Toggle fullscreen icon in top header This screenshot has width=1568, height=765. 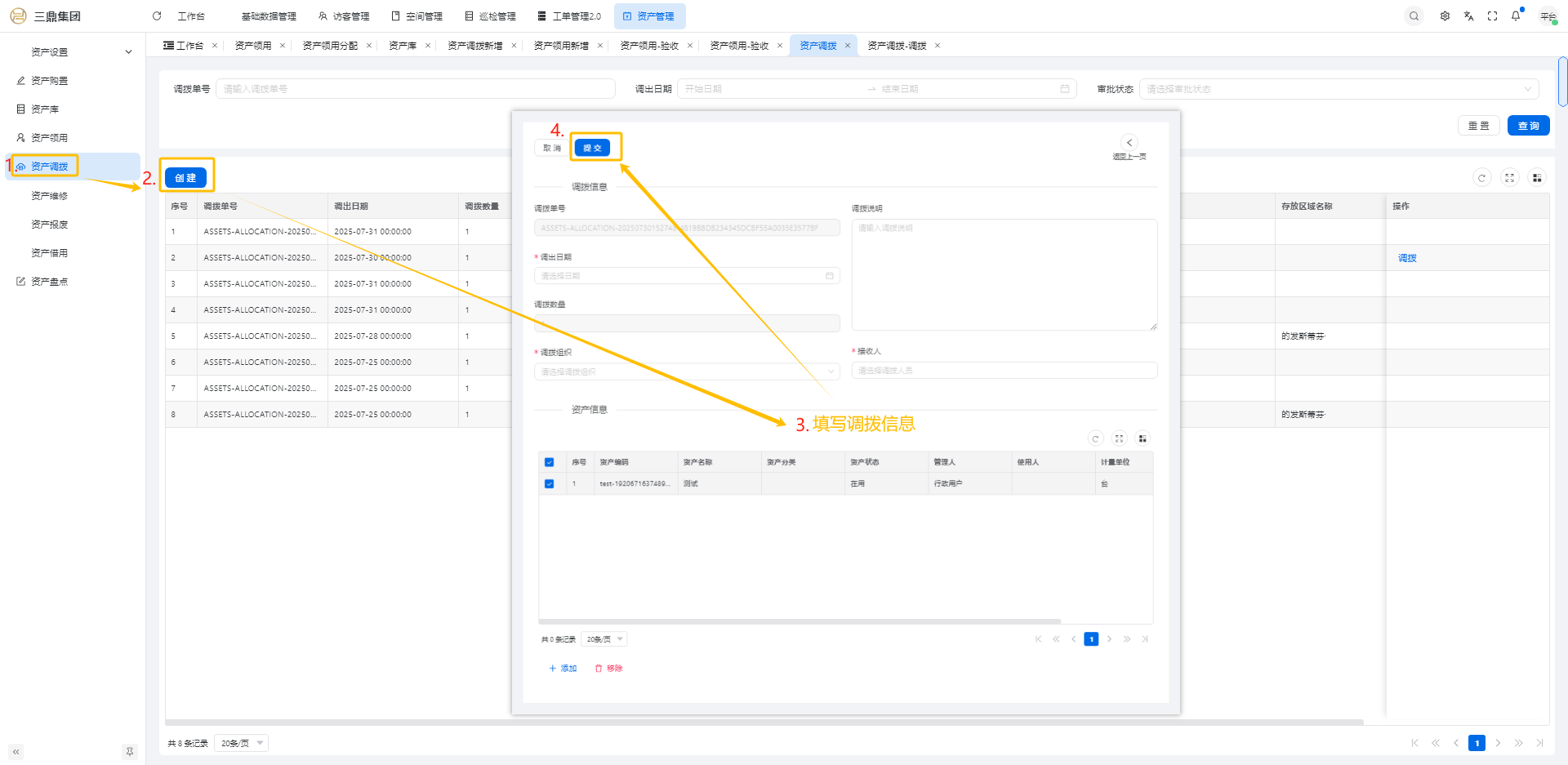[1492, 16]
